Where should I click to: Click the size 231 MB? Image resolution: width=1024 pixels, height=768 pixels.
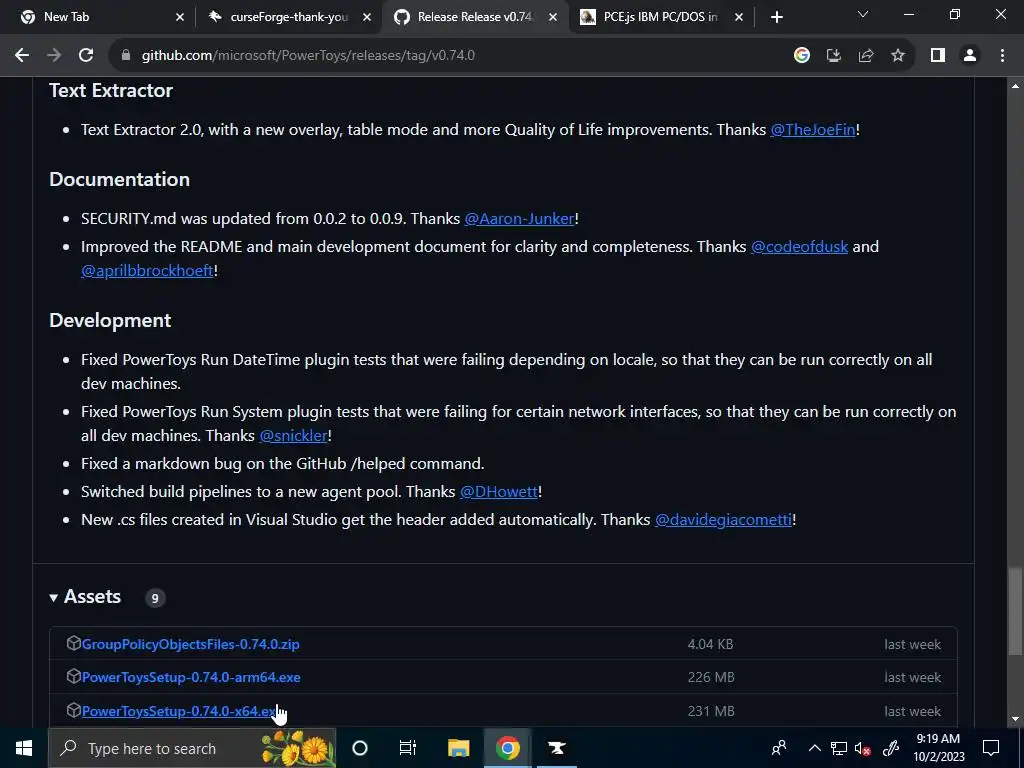point(711,711)
